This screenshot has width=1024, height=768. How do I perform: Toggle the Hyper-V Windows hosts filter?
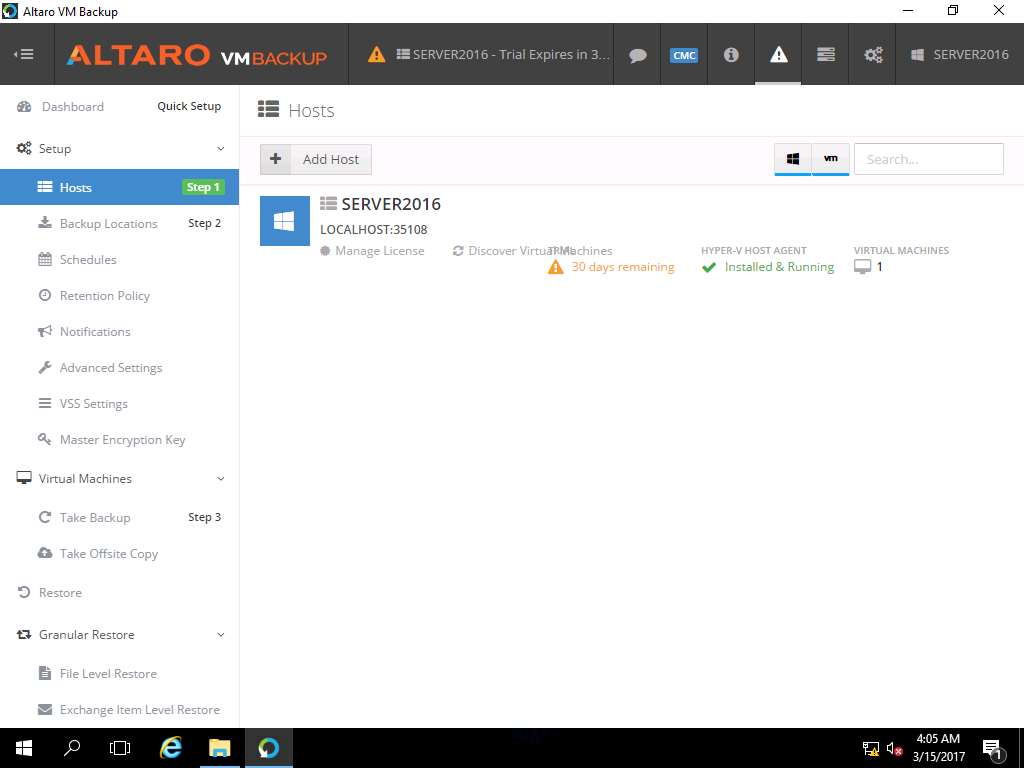[x=793, y=159]
